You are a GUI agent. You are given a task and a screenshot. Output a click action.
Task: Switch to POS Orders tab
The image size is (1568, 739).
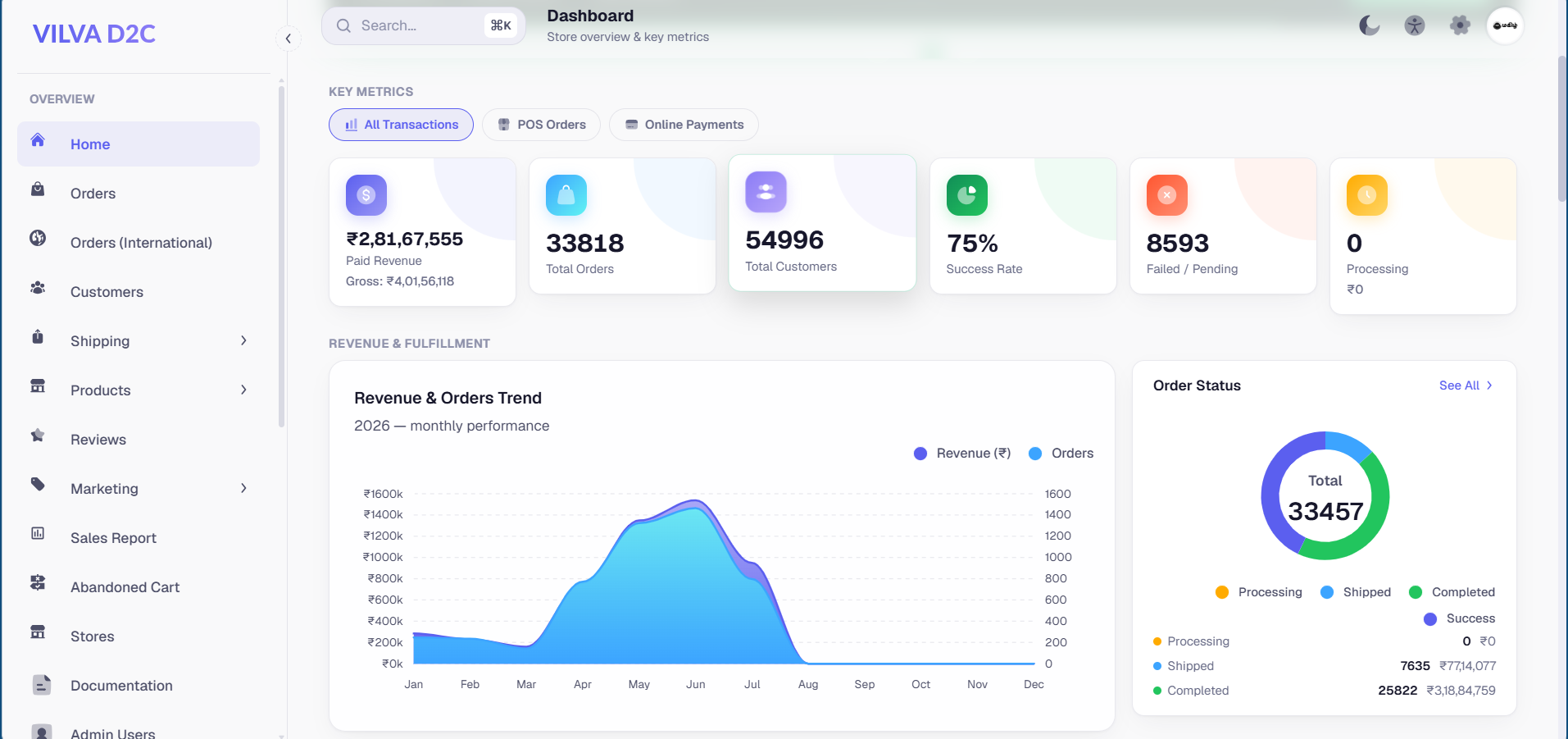(x=541, y=125)
